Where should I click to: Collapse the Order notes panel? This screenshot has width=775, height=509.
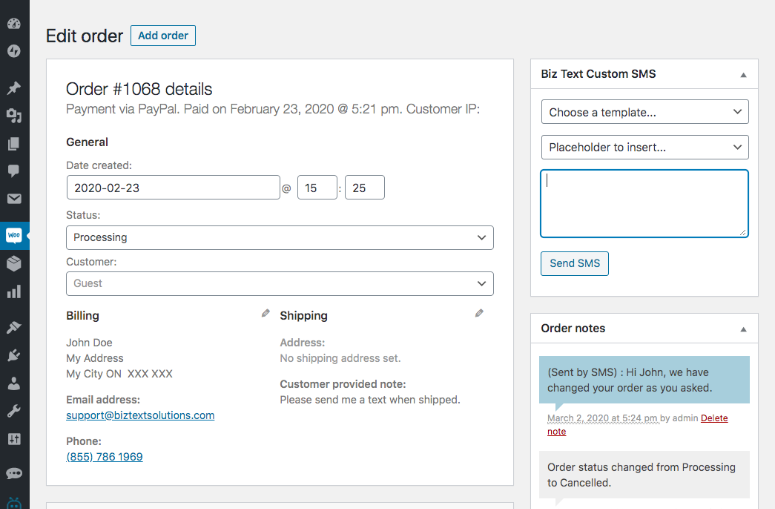pyautogui.click(x=743, y=330)
